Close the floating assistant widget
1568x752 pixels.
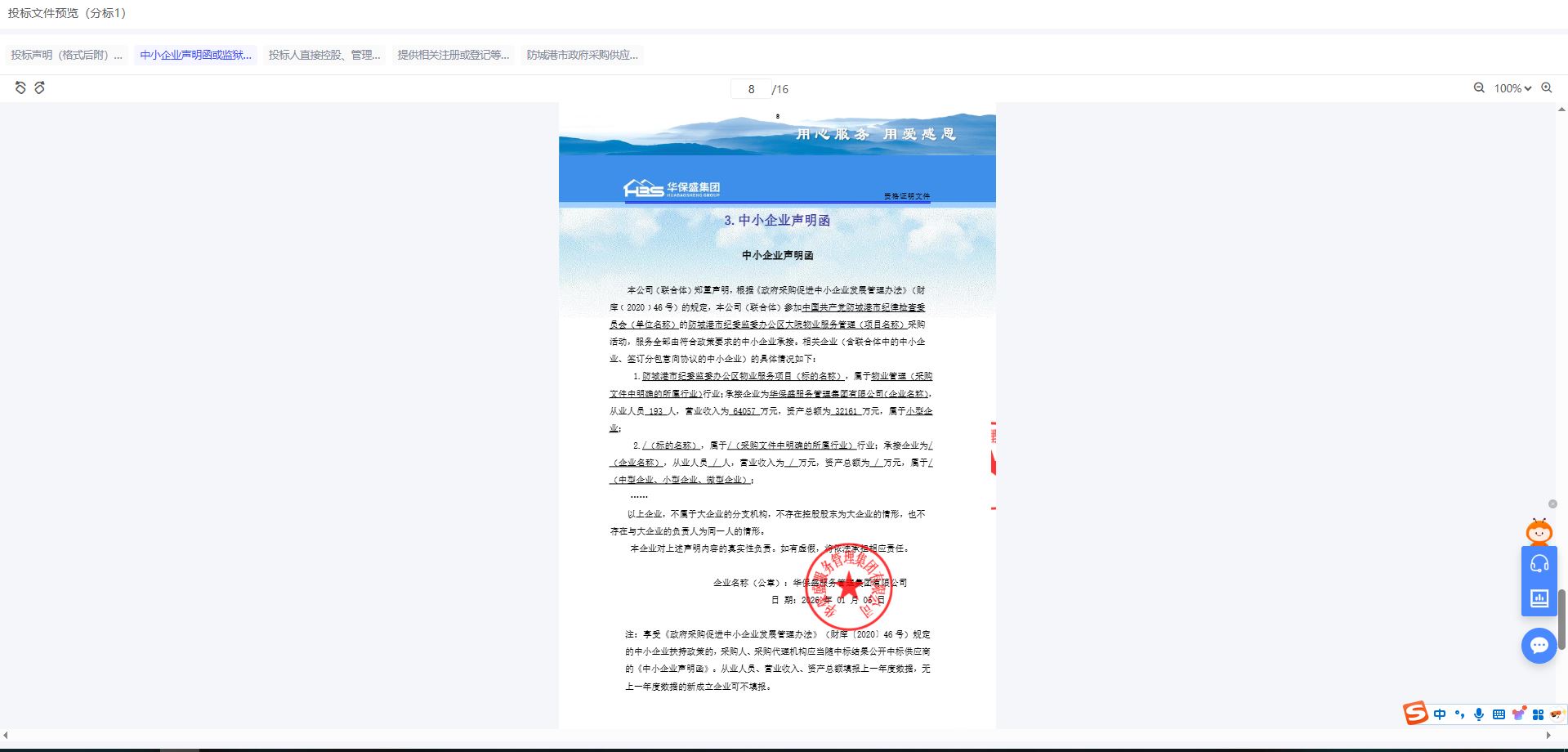1552,504
